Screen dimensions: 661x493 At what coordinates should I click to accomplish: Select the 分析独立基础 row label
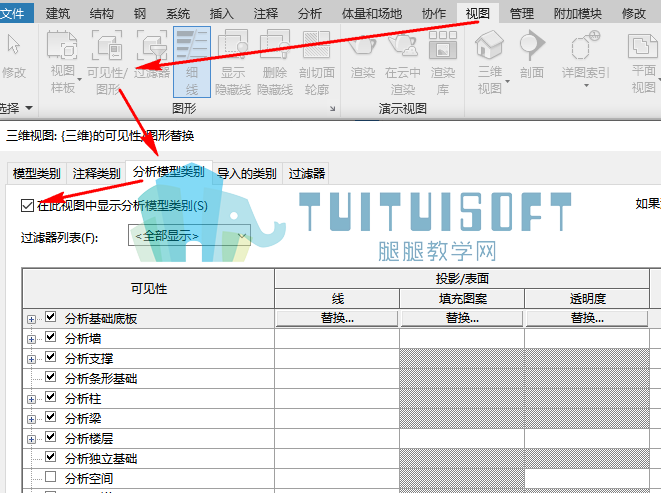101,458
